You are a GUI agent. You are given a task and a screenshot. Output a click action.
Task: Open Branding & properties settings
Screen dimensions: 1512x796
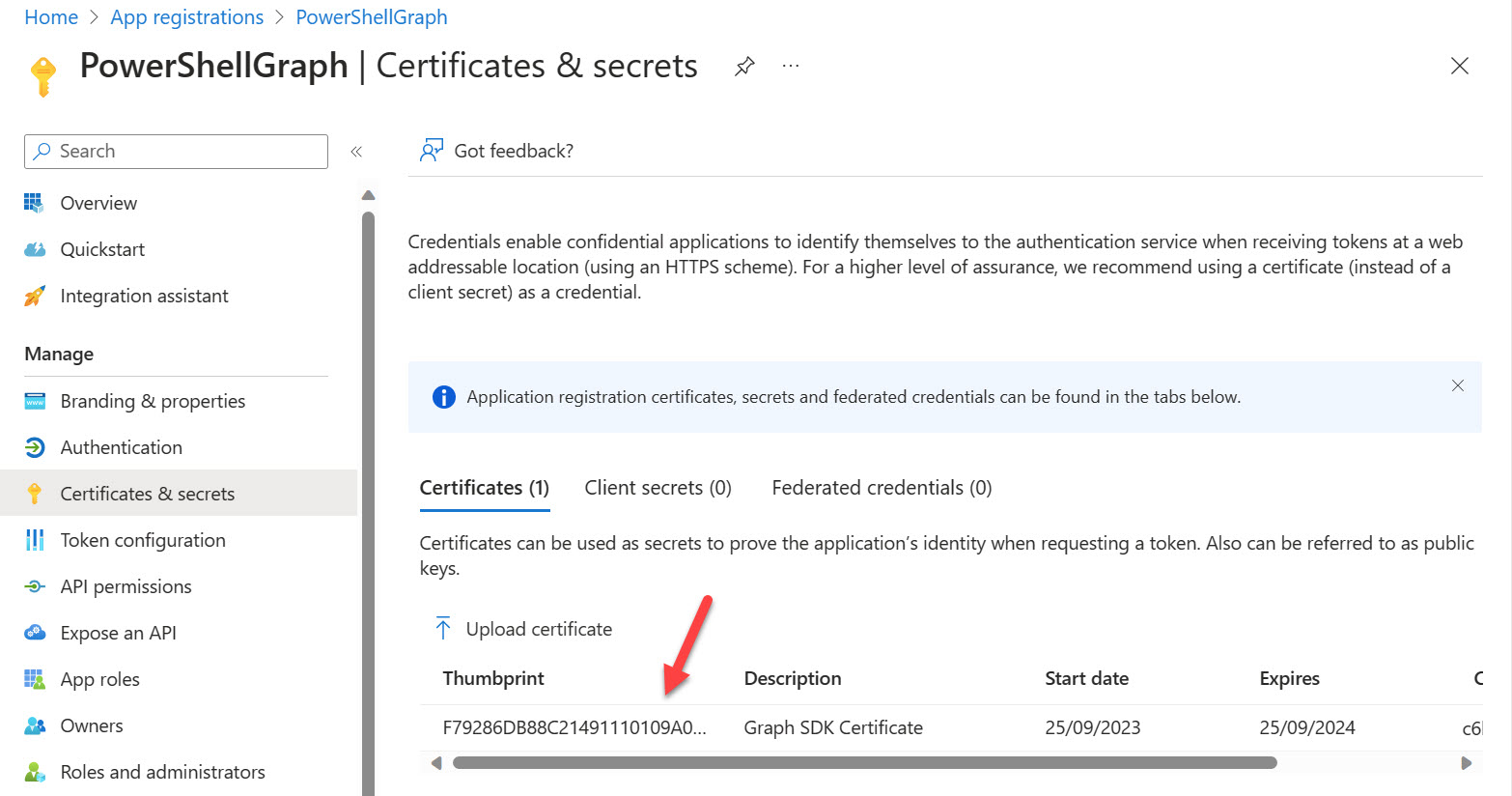[153, 401]
